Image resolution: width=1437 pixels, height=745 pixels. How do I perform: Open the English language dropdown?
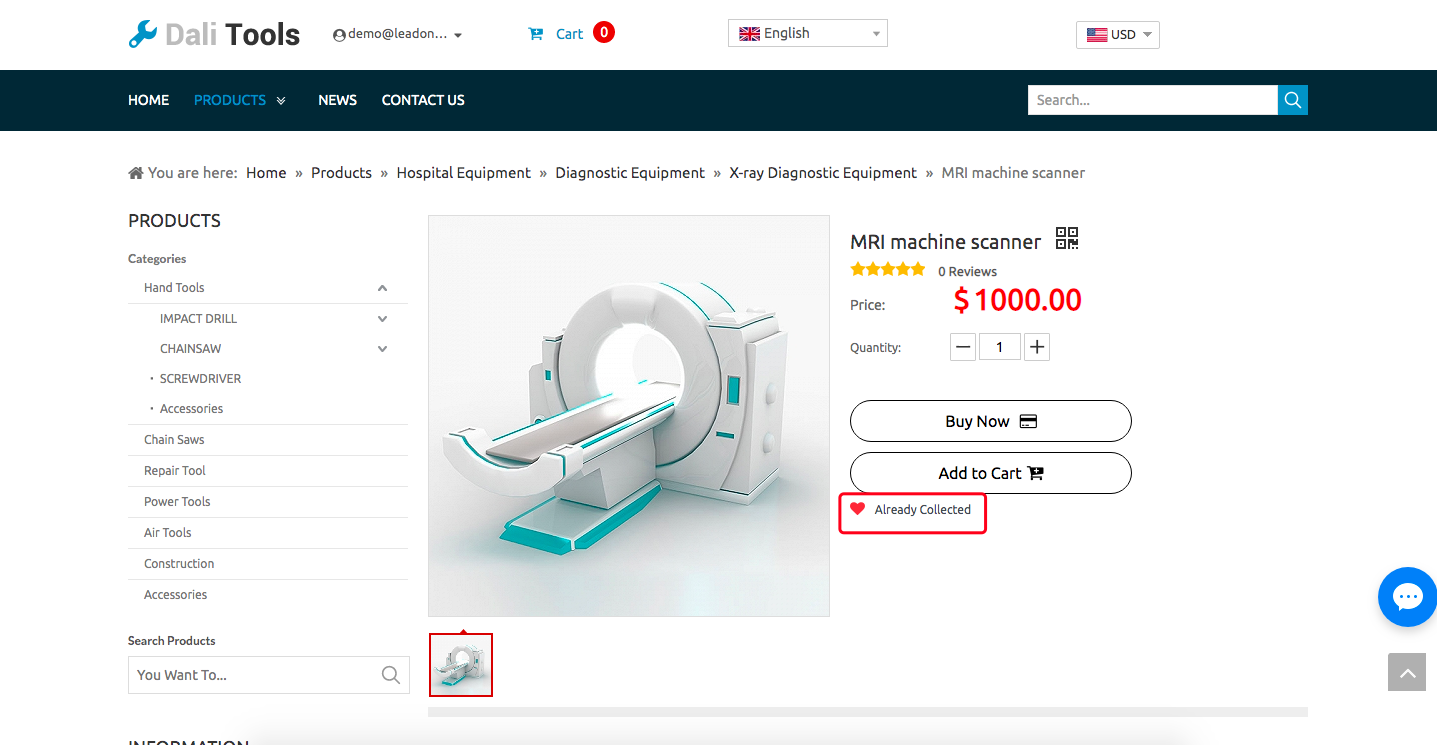pos(807,33)
